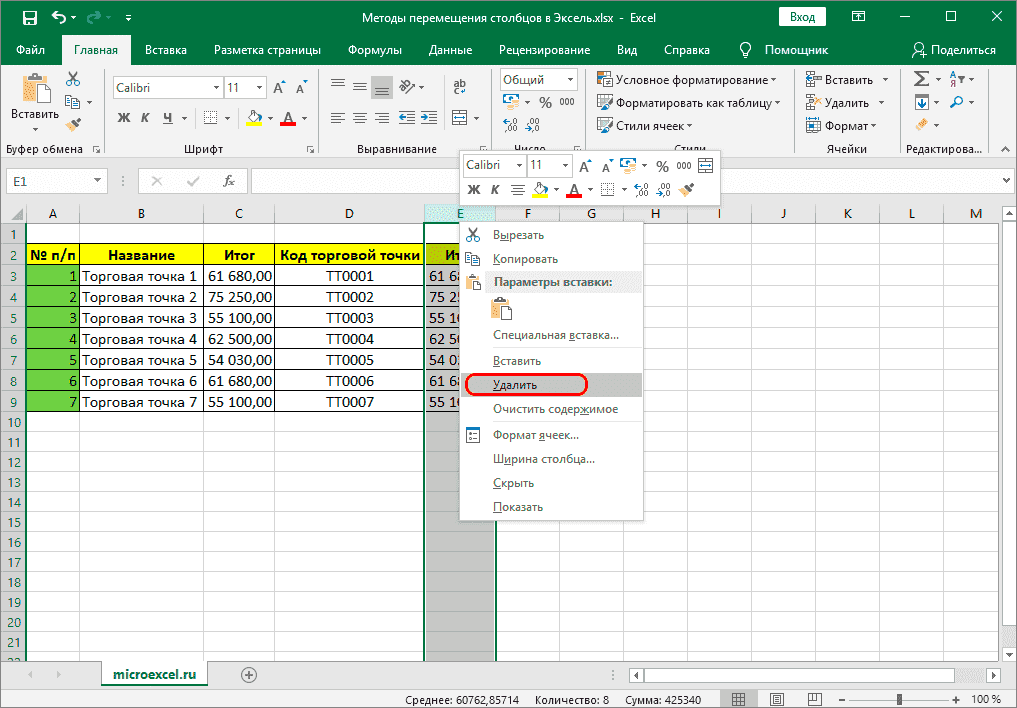Apply AutoSum using the Sigma icon
This screenshot has width=1017, height=708.
tap(921, 78)
